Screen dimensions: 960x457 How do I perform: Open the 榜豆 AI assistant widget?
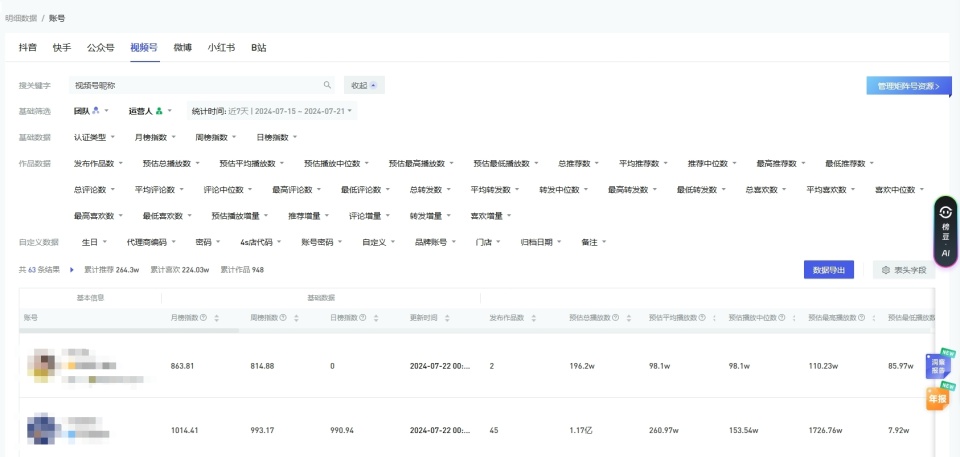click(945, 232)
